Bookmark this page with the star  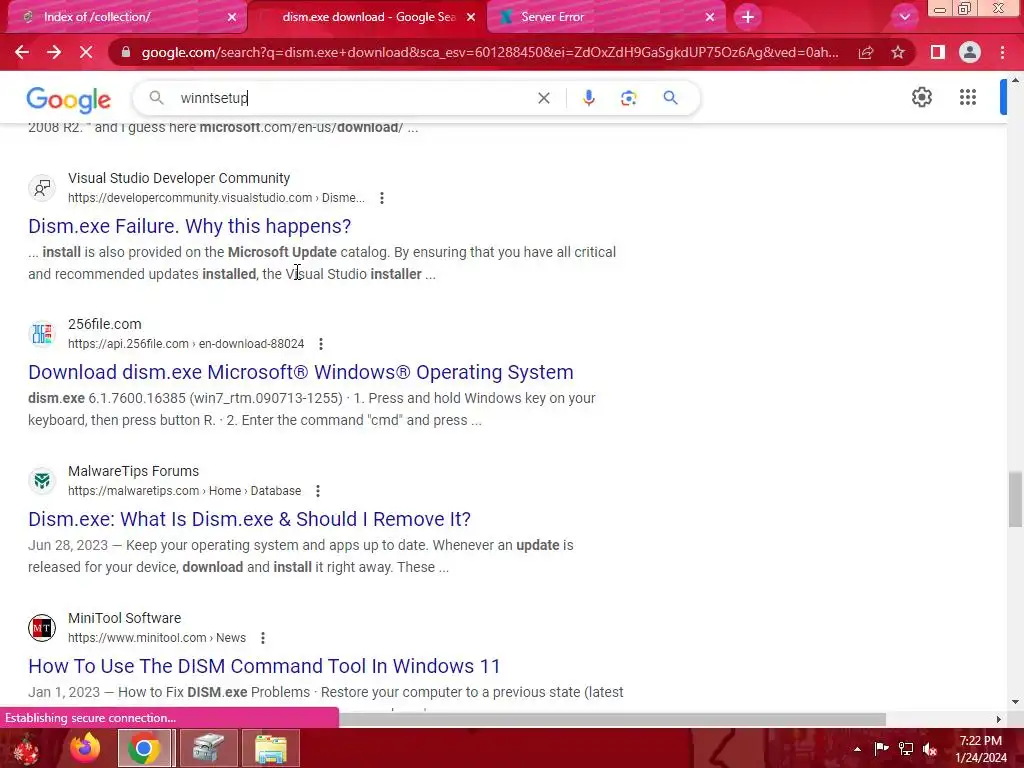898,52
